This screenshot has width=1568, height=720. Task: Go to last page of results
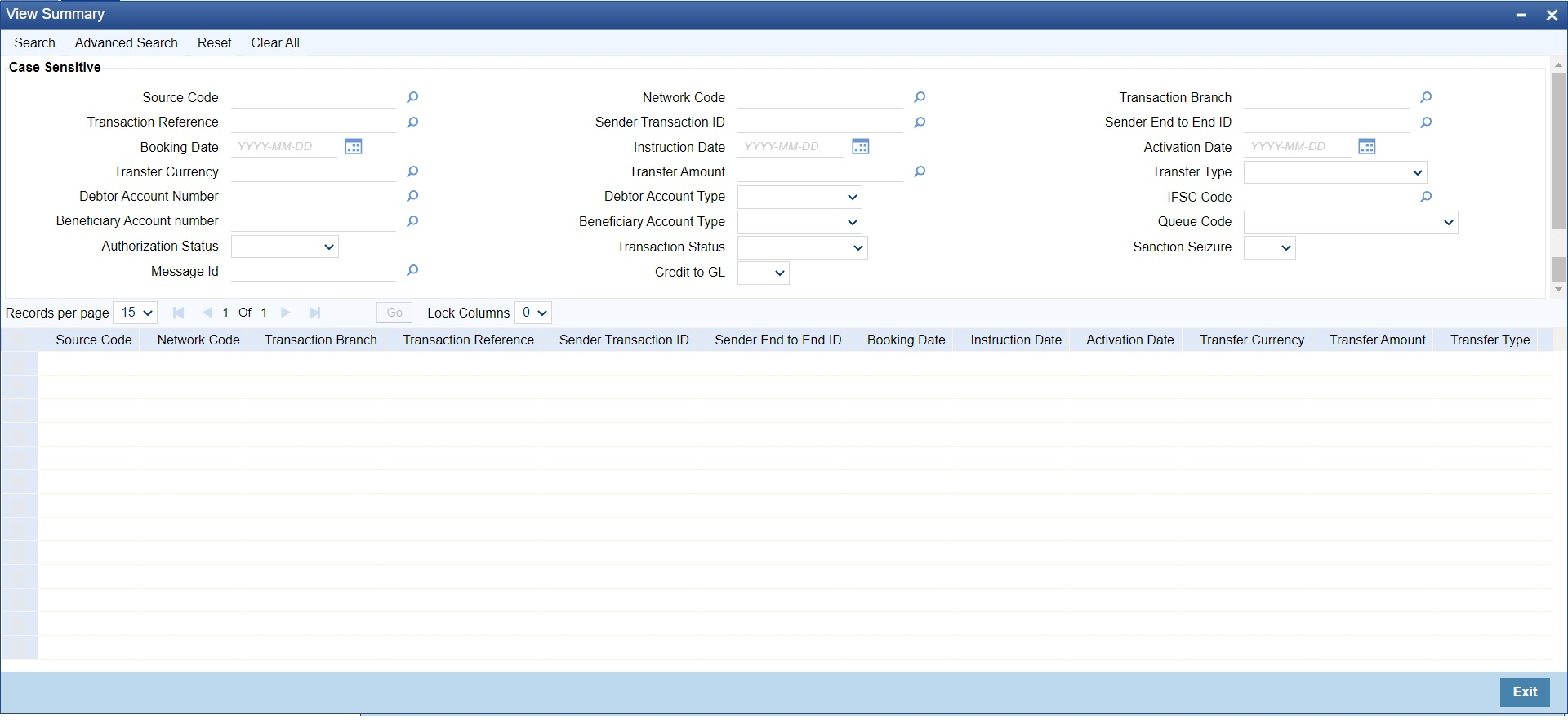tap(314, 313)
